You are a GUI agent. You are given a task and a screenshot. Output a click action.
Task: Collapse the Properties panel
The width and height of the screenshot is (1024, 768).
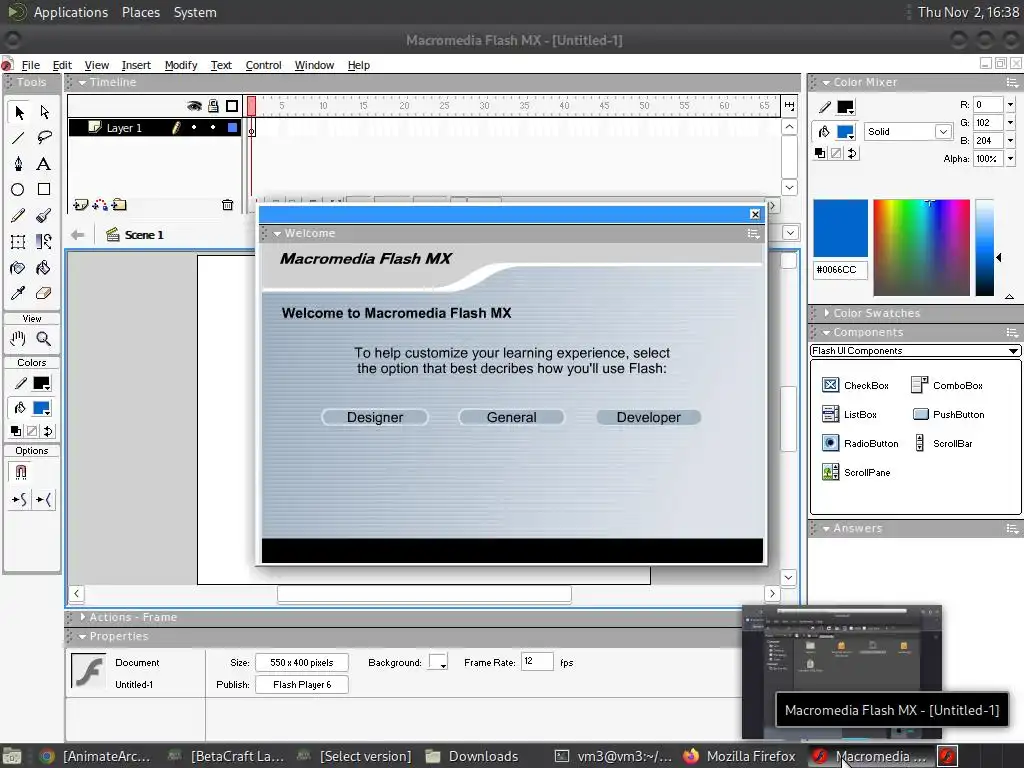click(x=82, y=637)
